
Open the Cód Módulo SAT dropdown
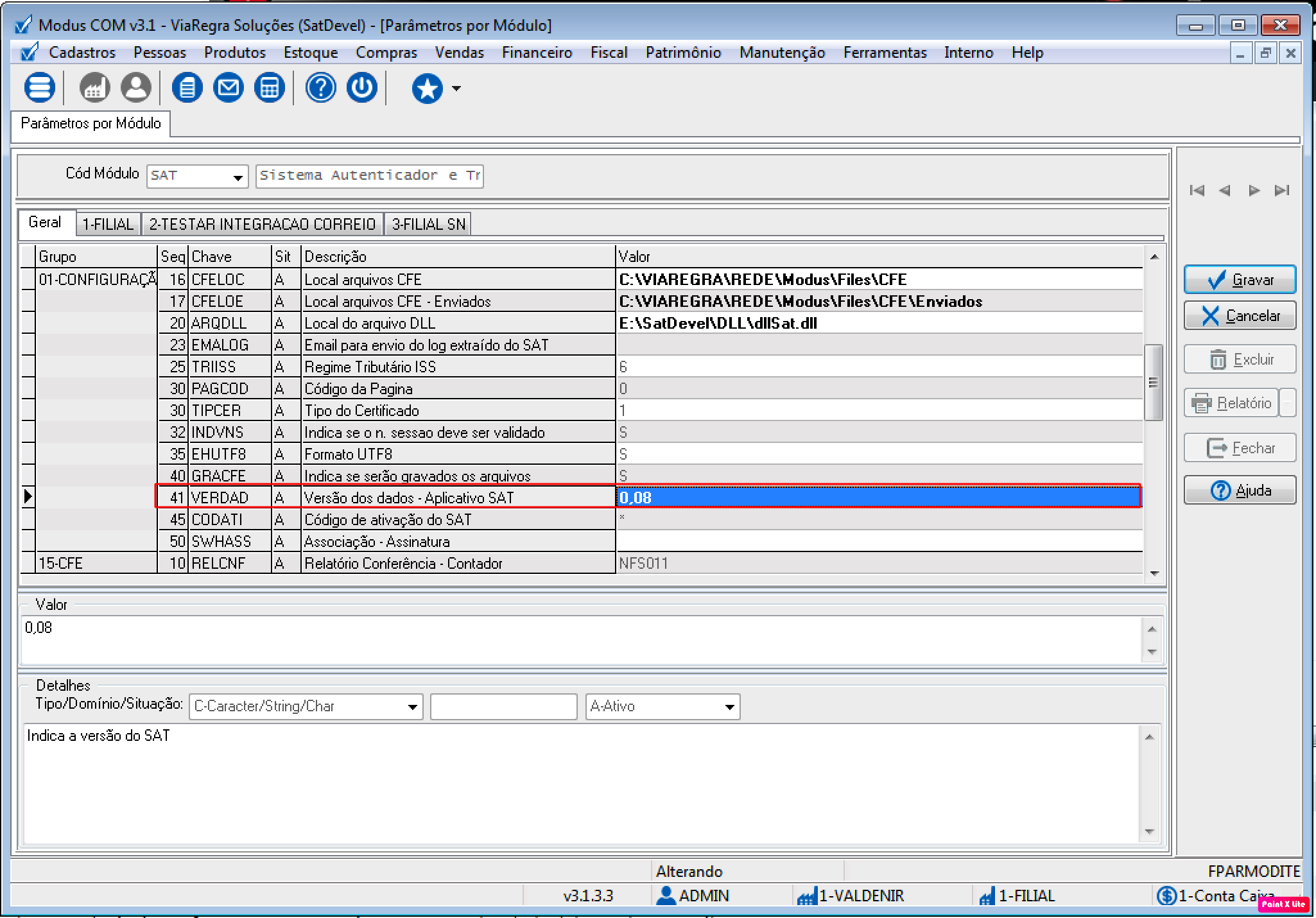238,177
